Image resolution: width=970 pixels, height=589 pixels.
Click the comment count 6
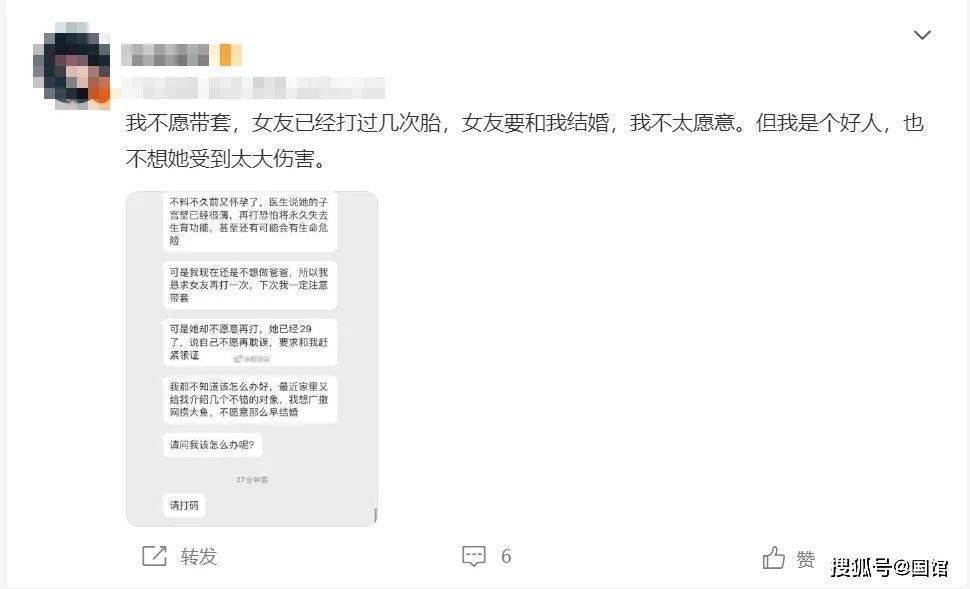(x=506, y=556)
